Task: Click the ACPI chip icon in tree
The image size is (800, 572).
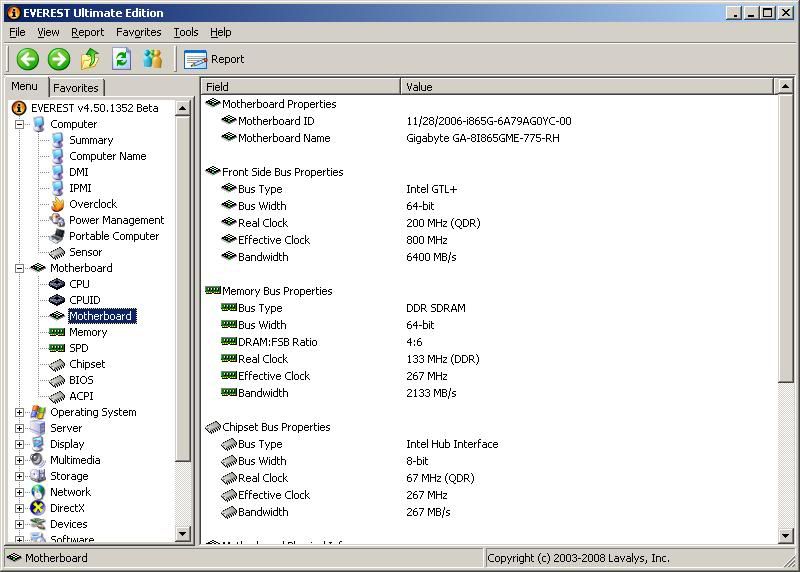Action: pyautogui.click(x=57, y=396)
